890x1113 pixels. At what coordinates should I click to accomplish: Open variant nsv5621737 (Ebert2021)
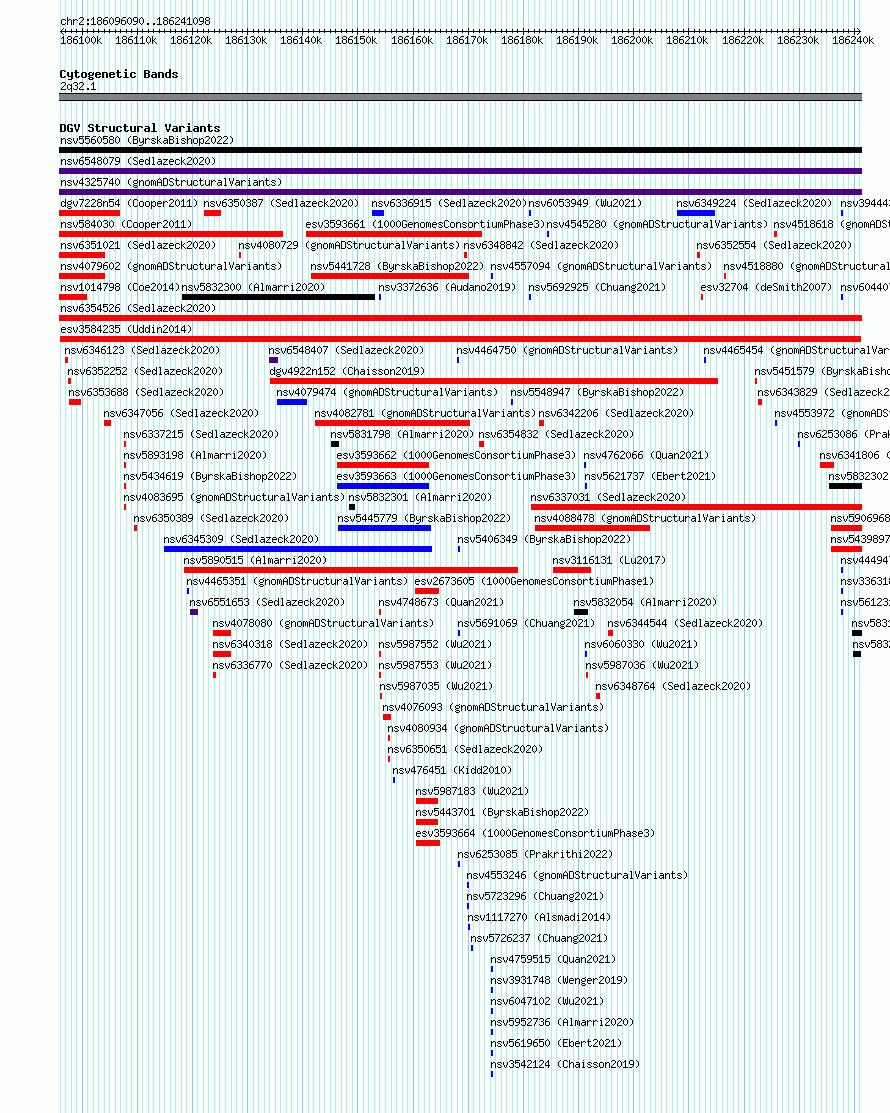click(x=649, y=476)
